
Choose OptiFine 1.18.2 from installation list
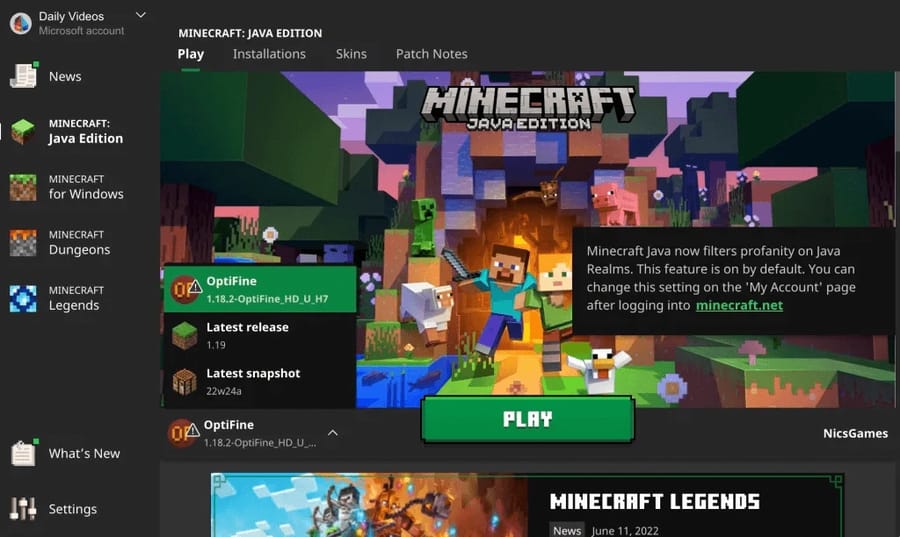pyautogui.click(x=260, y=290)
